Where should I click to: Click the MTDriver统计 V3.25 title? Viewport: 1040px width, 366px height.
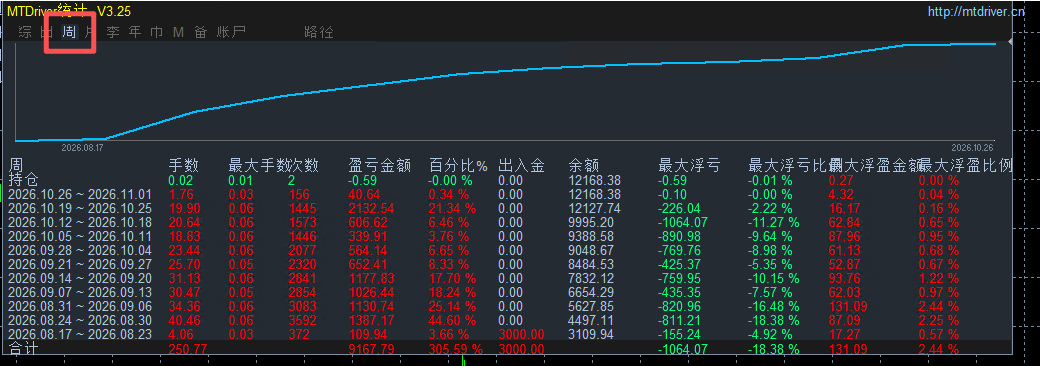(69, 11)
